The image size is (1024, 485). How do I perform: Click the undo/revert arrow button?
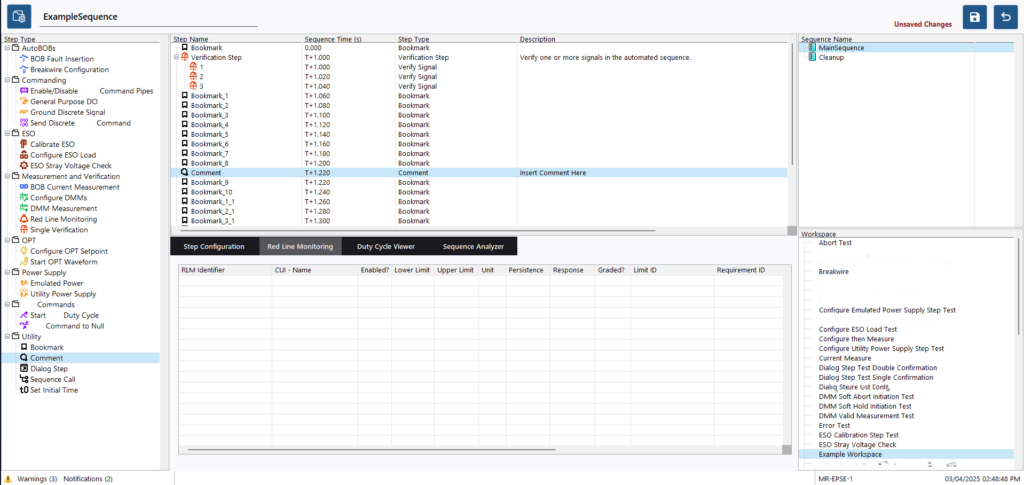pyautogui.click(x=1006, y=17)
